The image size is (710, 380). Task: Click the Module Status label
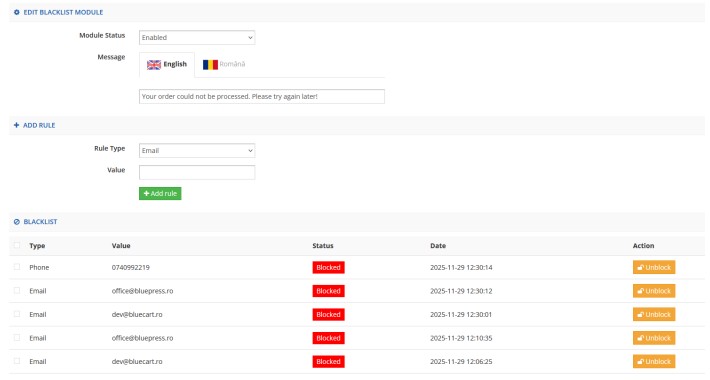pyautogui.click(x=102, y=35)
